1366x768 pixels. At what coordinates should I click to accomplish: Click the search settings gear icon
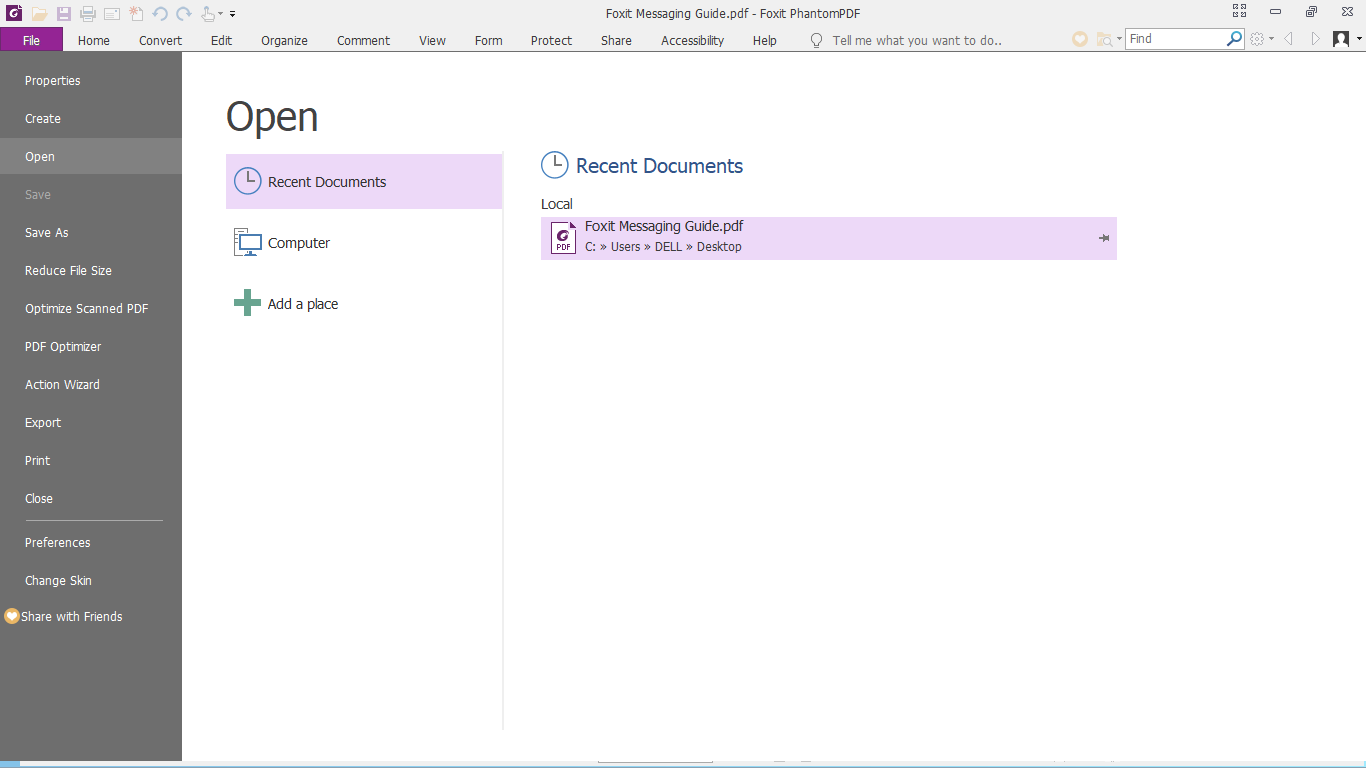[1257, 39]
